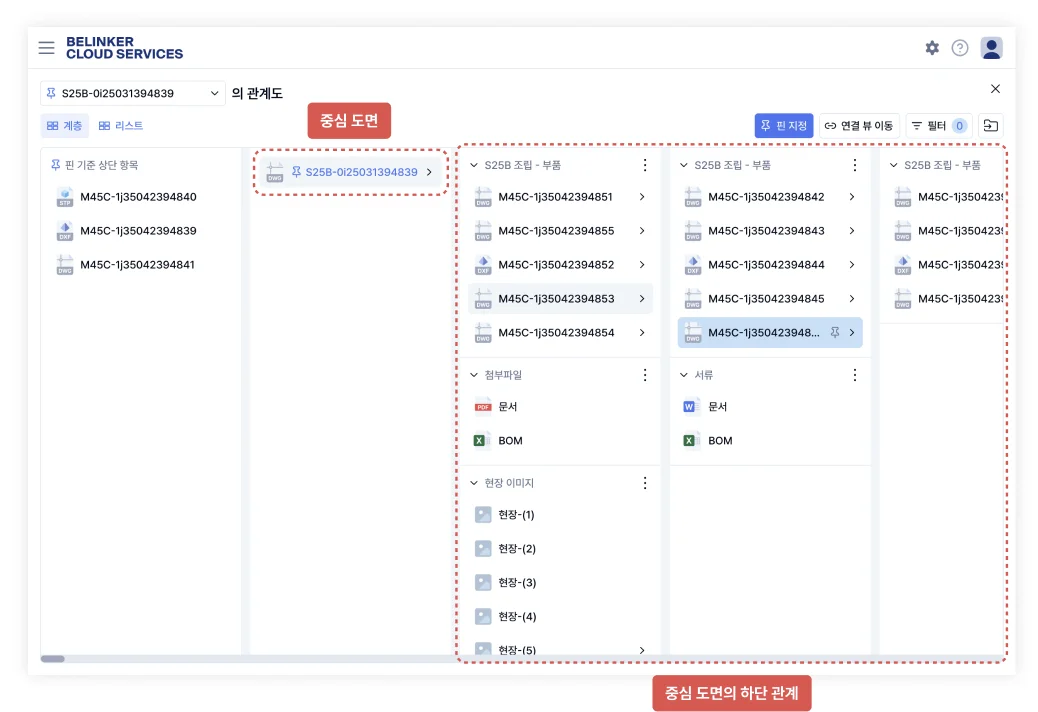Click the help question mark icon
This screenshot has height=712, width=1038.
tap(960, 48)
